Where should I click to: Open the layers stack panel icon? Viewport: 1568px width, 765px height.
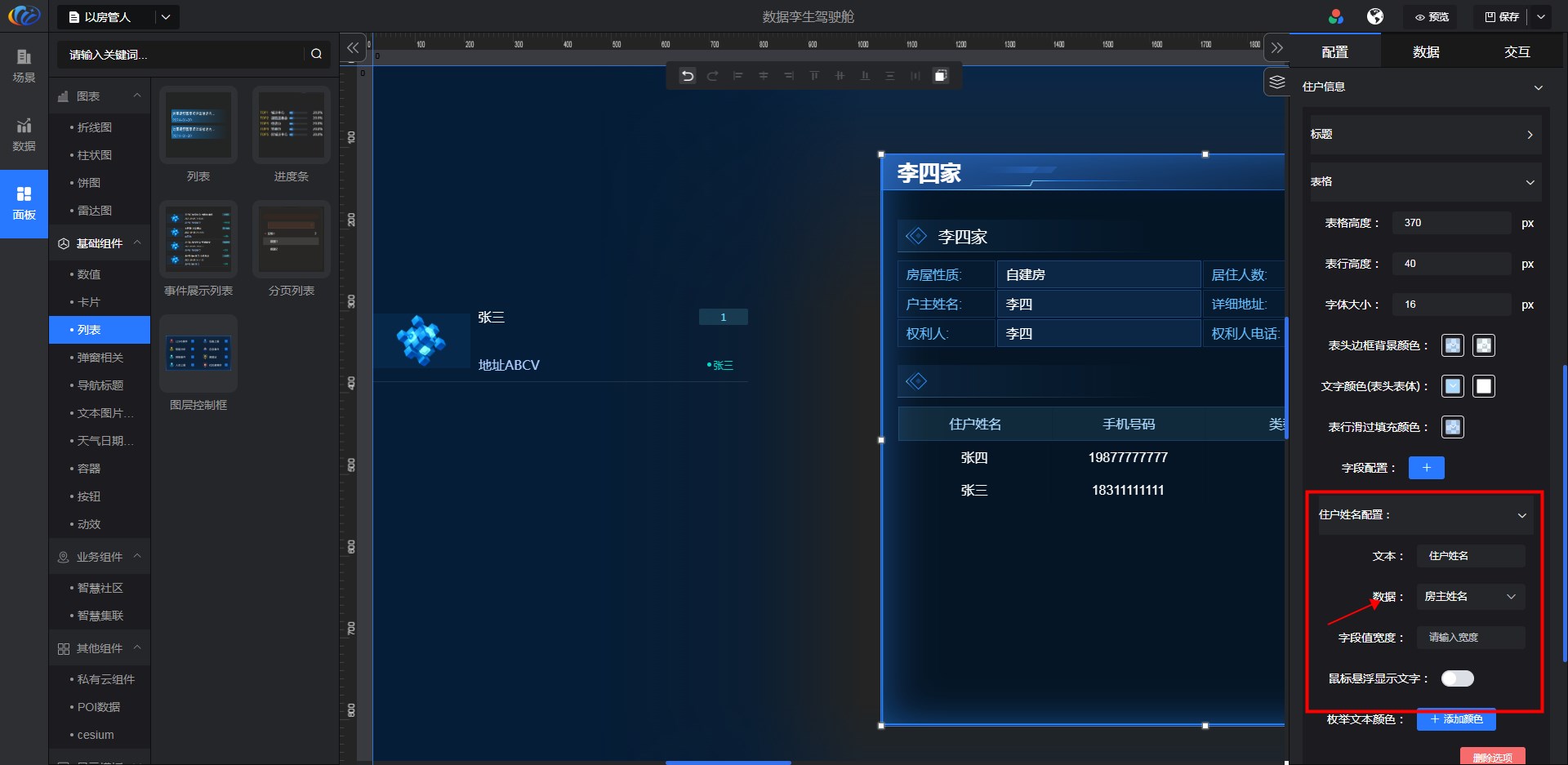[1277, 82]
